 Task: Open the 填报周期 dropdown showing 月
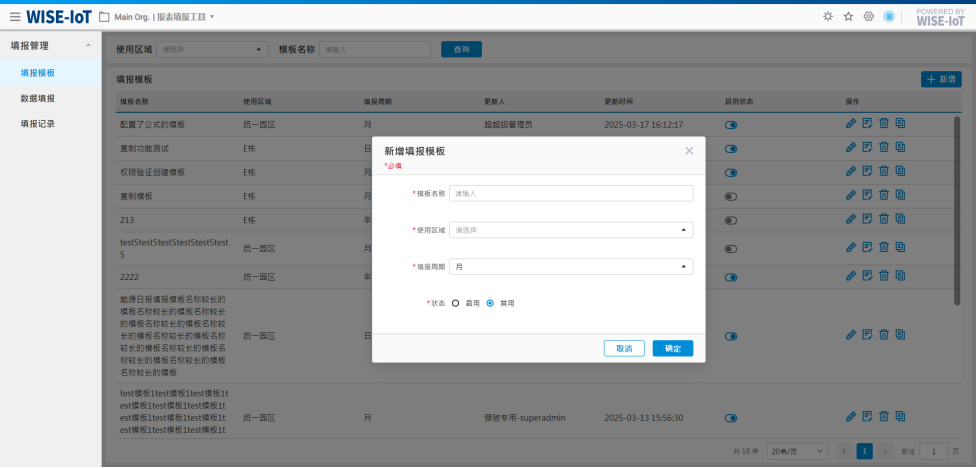click(571, 267)
